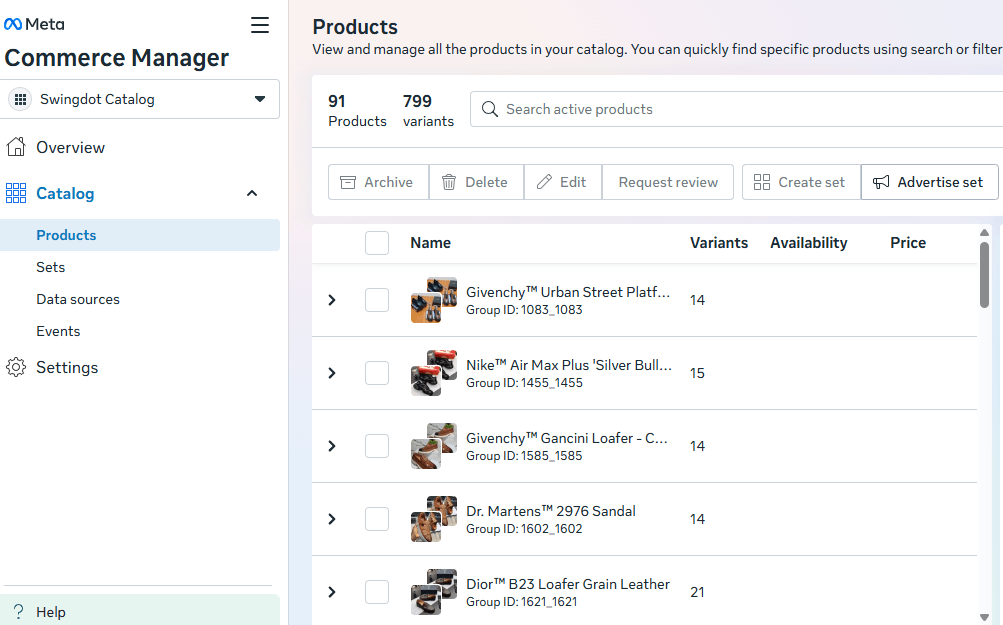Click the search magnifier icon
The width and height of the screenshot is (1003, 625).
489,109
